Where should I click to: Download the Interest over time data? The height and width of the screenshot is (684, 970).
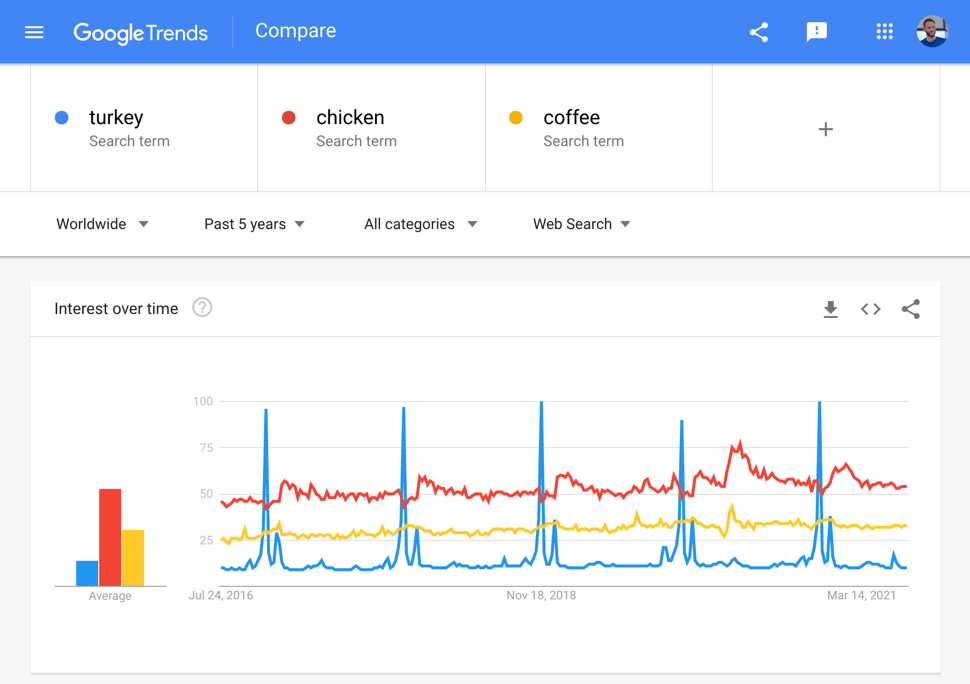coord(830,309)
